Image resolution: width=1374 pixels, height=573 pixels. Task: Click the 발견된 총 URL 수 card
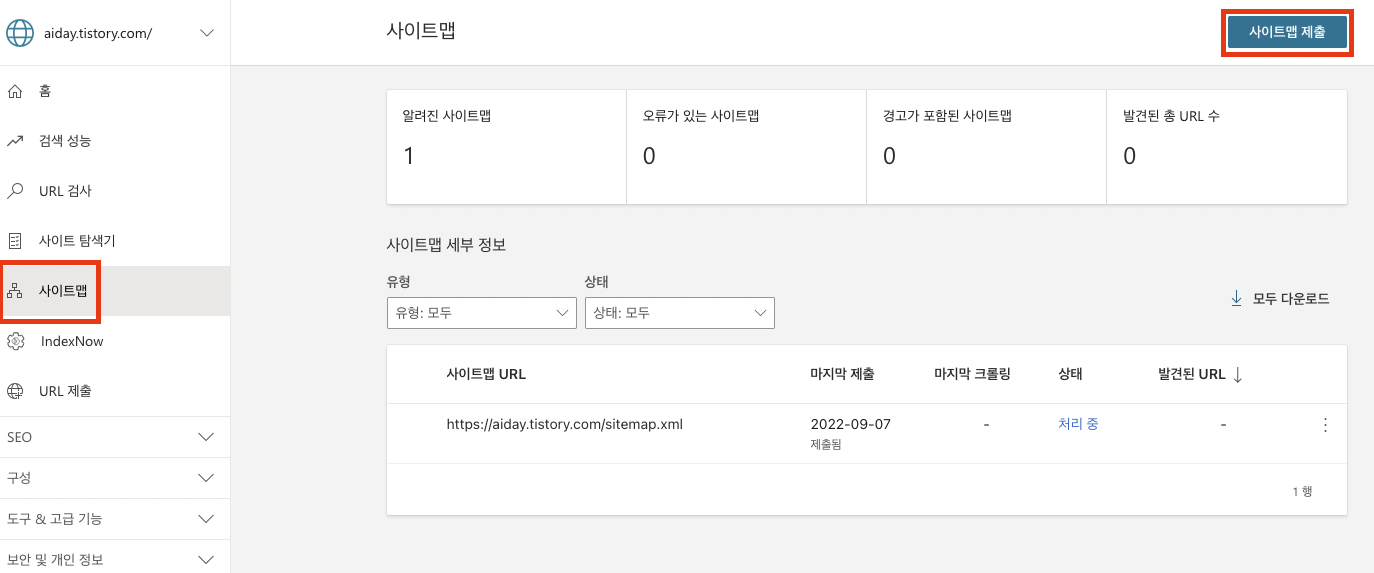(x=1227, y=146)
